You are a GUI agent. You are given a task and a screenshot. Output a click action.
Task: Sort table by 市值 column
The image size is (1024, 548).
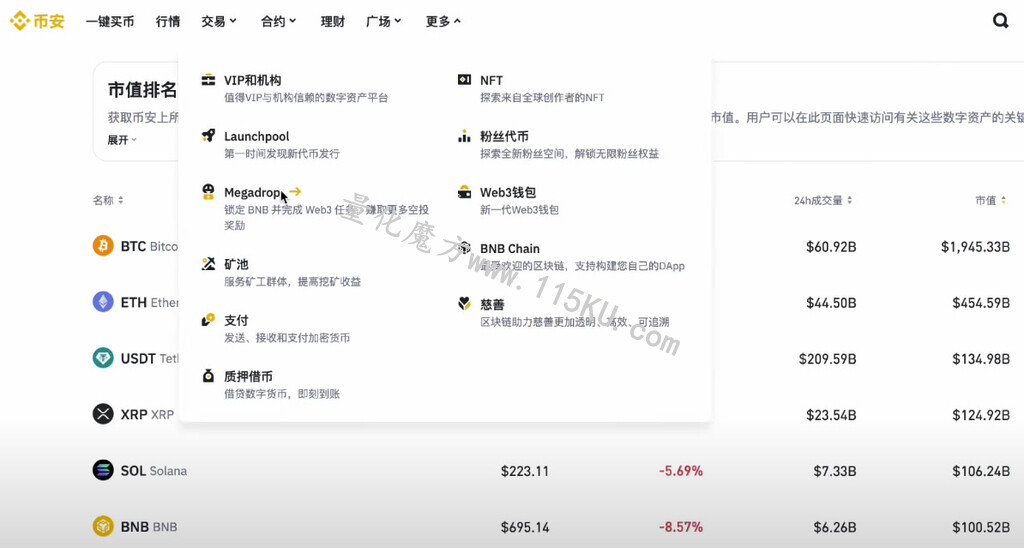tap(990, 201)
